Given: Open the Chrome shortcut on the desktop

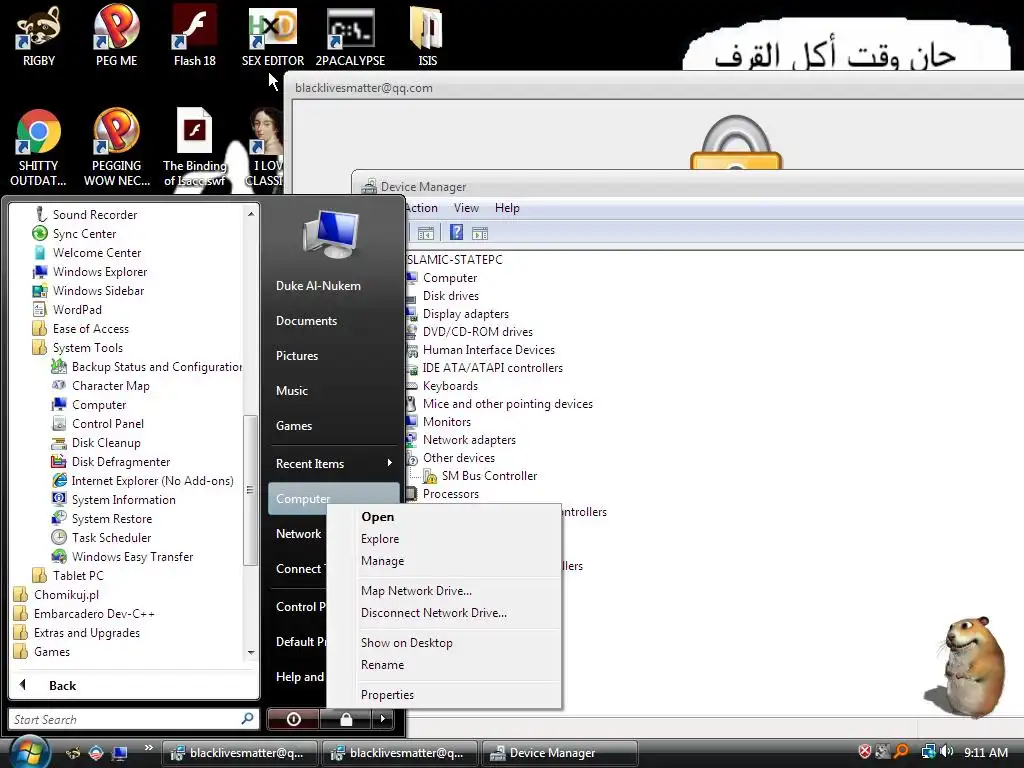Looking at the screenshot, I should 39,148.
